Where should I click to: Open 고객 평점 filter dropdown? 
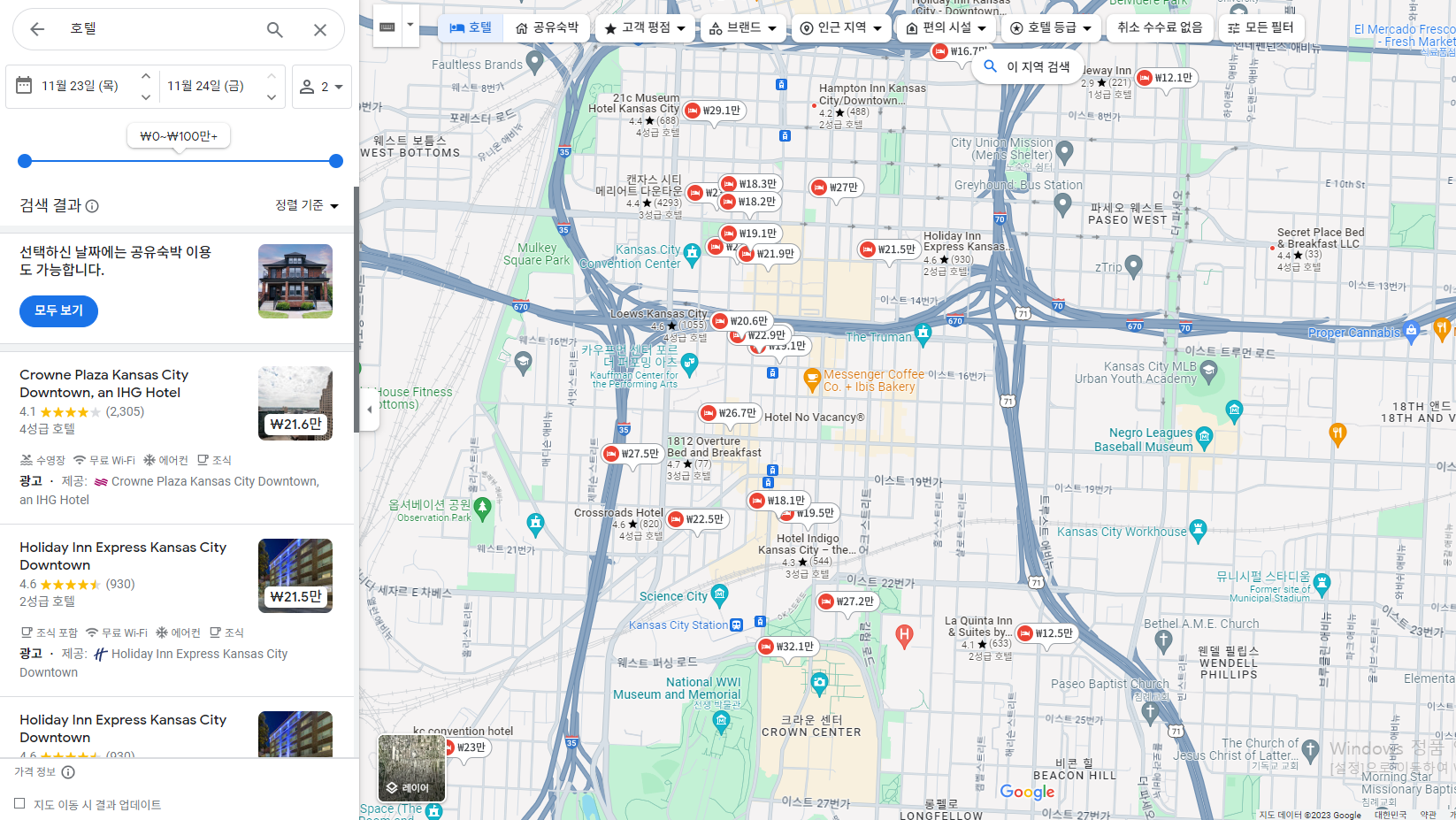(x=645, y=28)
